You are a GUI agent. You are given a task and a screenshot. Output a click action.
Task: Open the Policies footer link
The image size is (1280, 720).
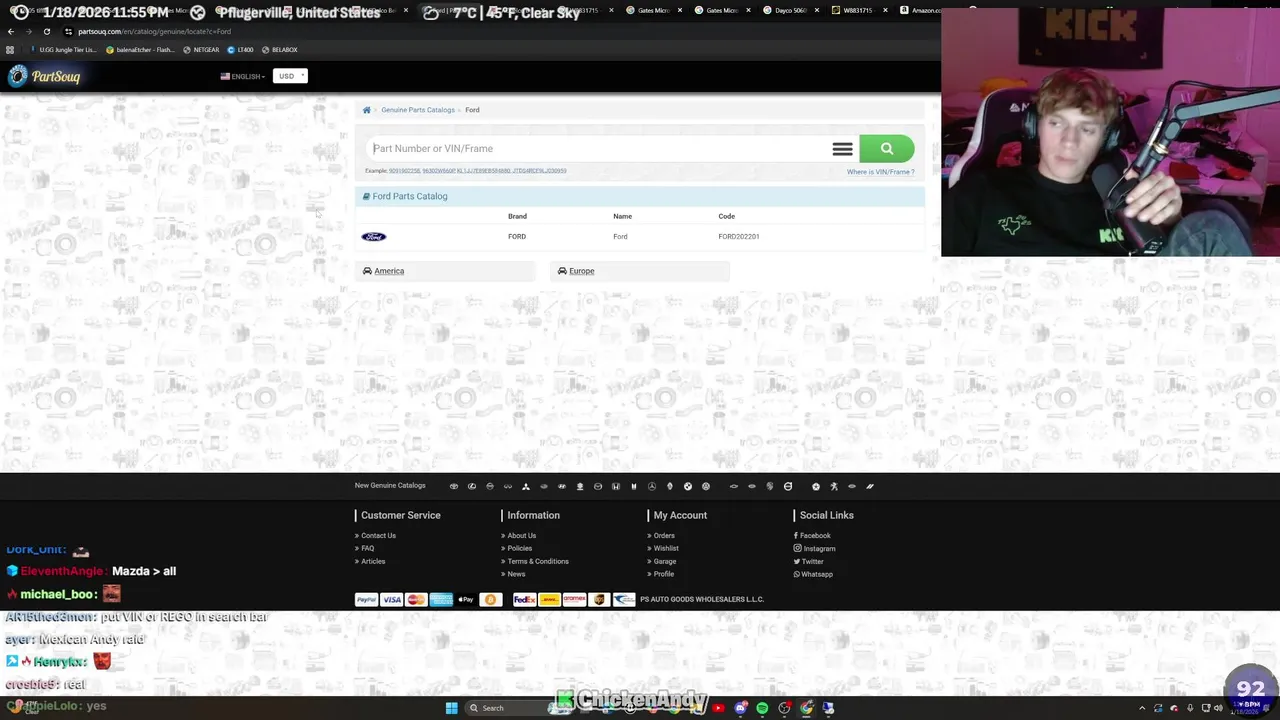pos(519,549)
